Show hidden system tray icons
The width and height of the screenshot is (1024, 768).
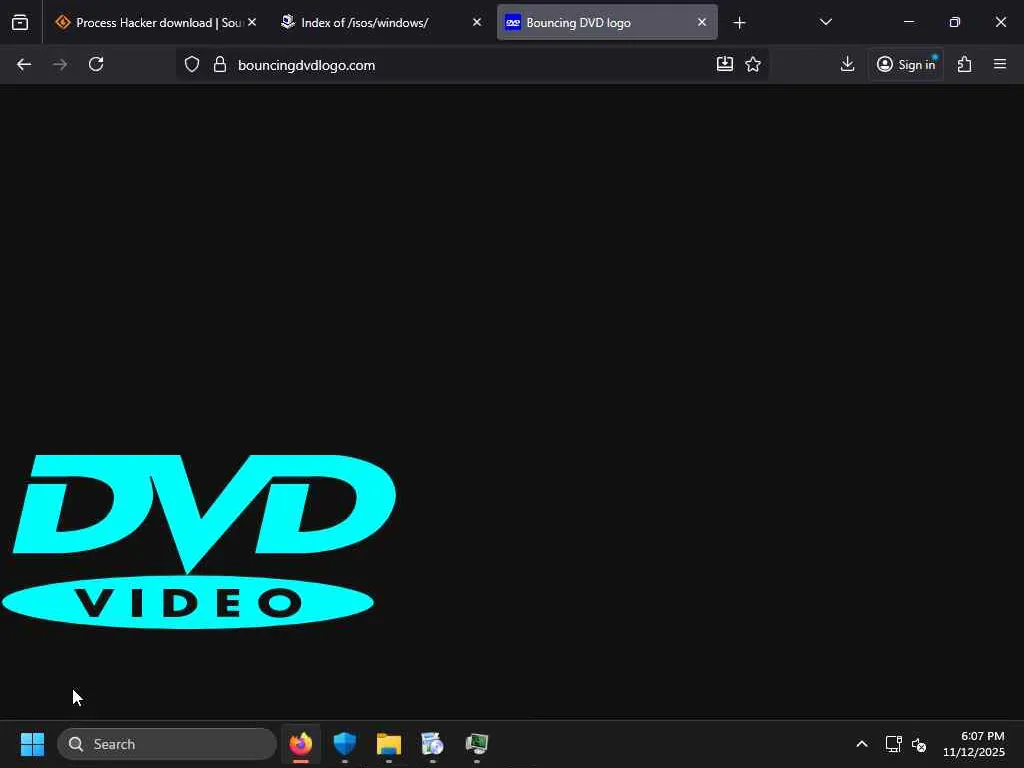(861, 744)
